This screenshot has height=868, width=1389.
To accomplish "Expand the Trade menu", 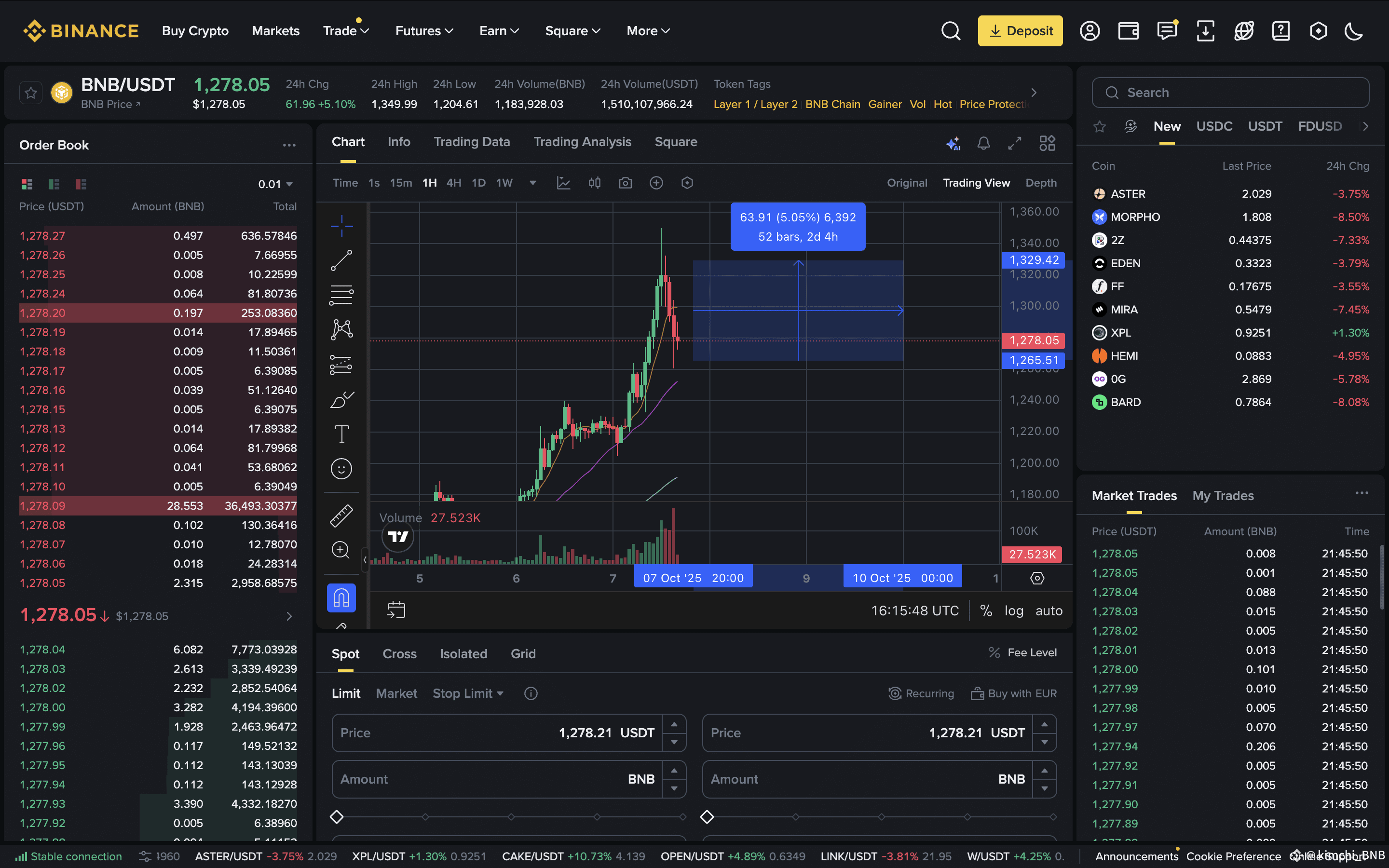I will [x=345, y=31].
